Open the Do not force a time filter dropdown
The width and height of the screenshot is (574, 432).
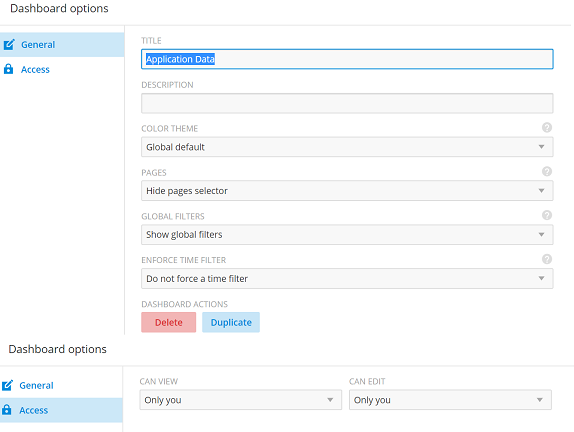point(347,279)
